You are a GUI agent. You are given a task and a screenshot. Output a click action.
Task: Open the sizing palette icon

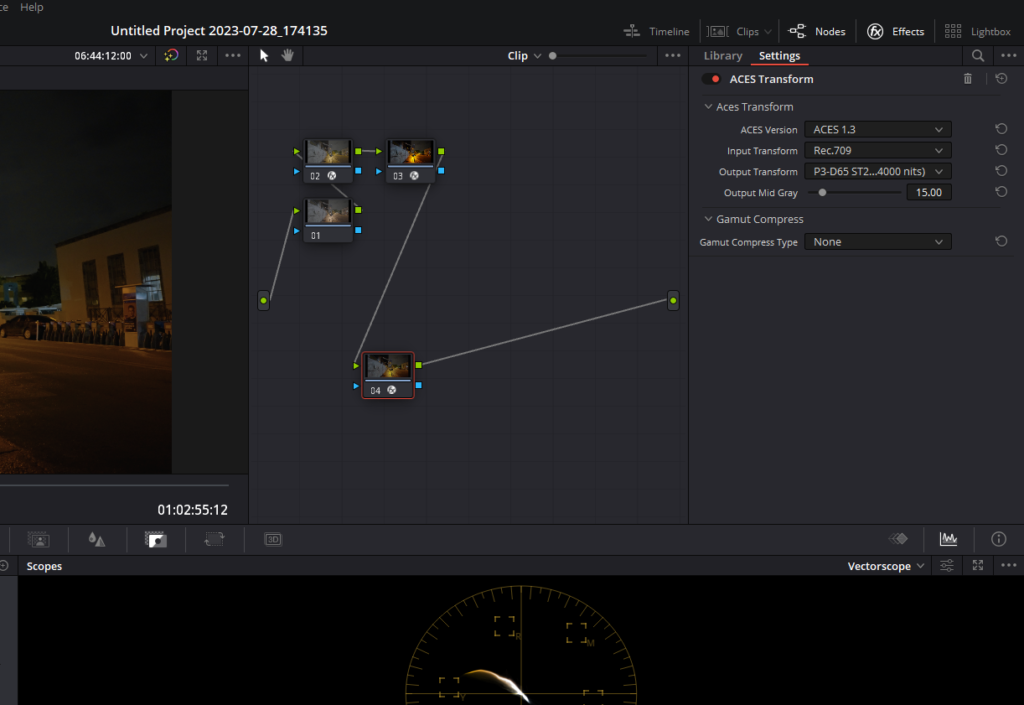pos(214,539)
